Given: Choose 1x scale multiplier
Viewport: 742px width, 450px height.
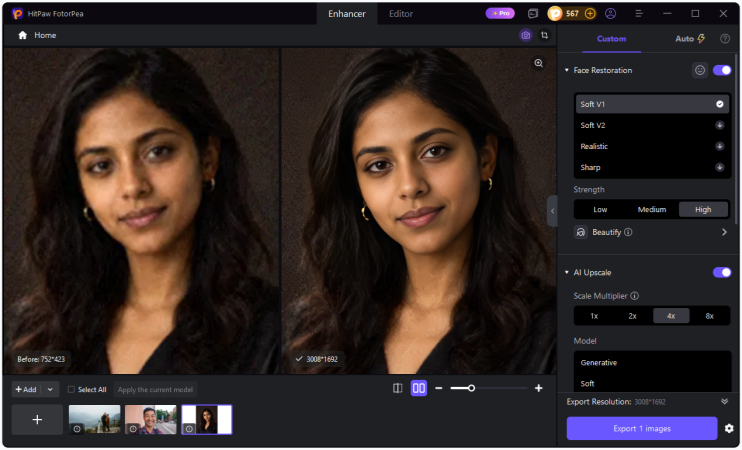Looking at the screenshot, I should pyautogui.click(x=594, y=316).
